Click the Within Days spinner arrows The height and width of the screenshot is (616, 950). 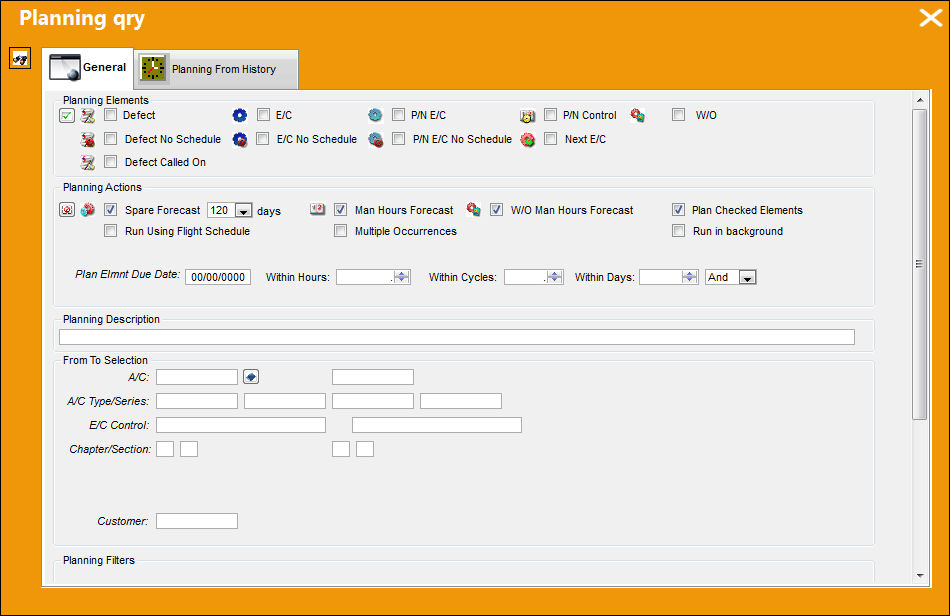689,277
